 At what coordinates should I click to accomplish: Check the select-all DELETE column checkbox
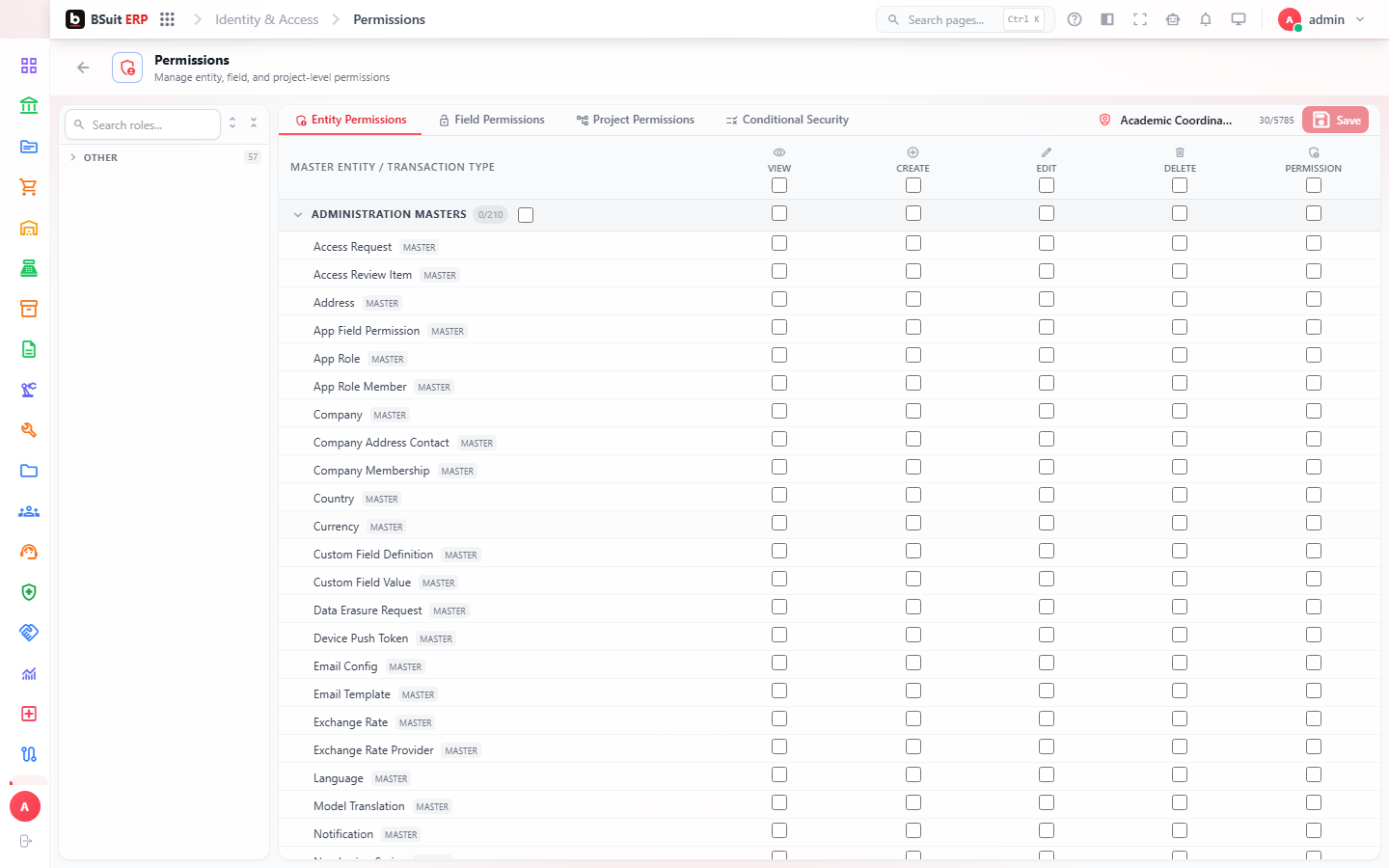click(x=1180, y=185)
